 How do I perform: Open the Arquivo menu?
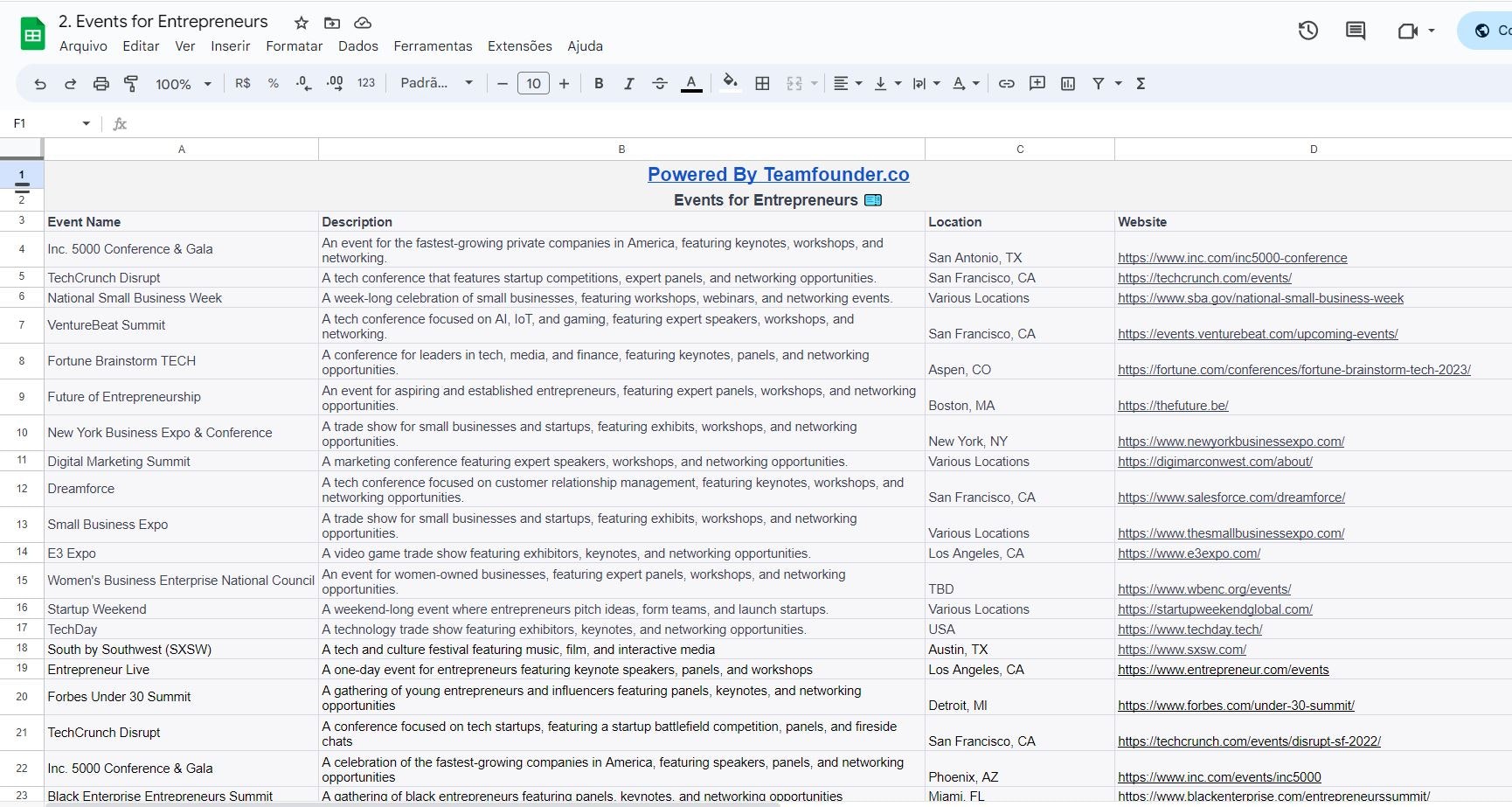[x=83, y=46]
